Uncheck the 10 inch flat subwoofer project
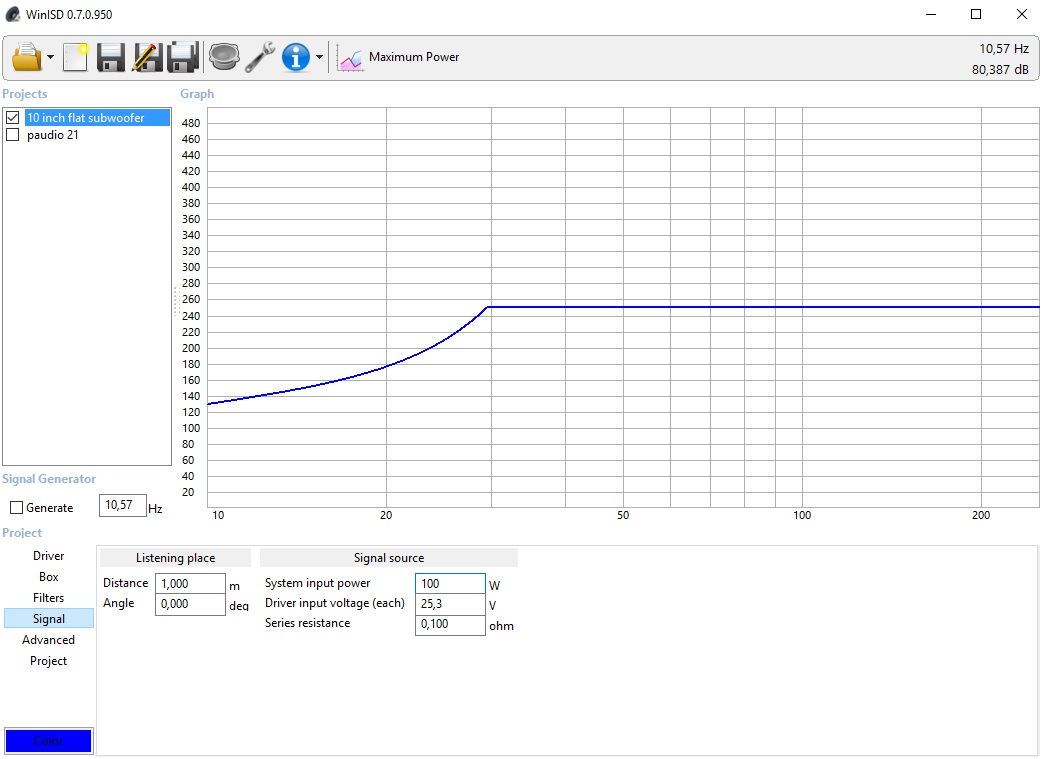Image resolution: width=1045 pixels, height=759 pixels. point(13,118)
